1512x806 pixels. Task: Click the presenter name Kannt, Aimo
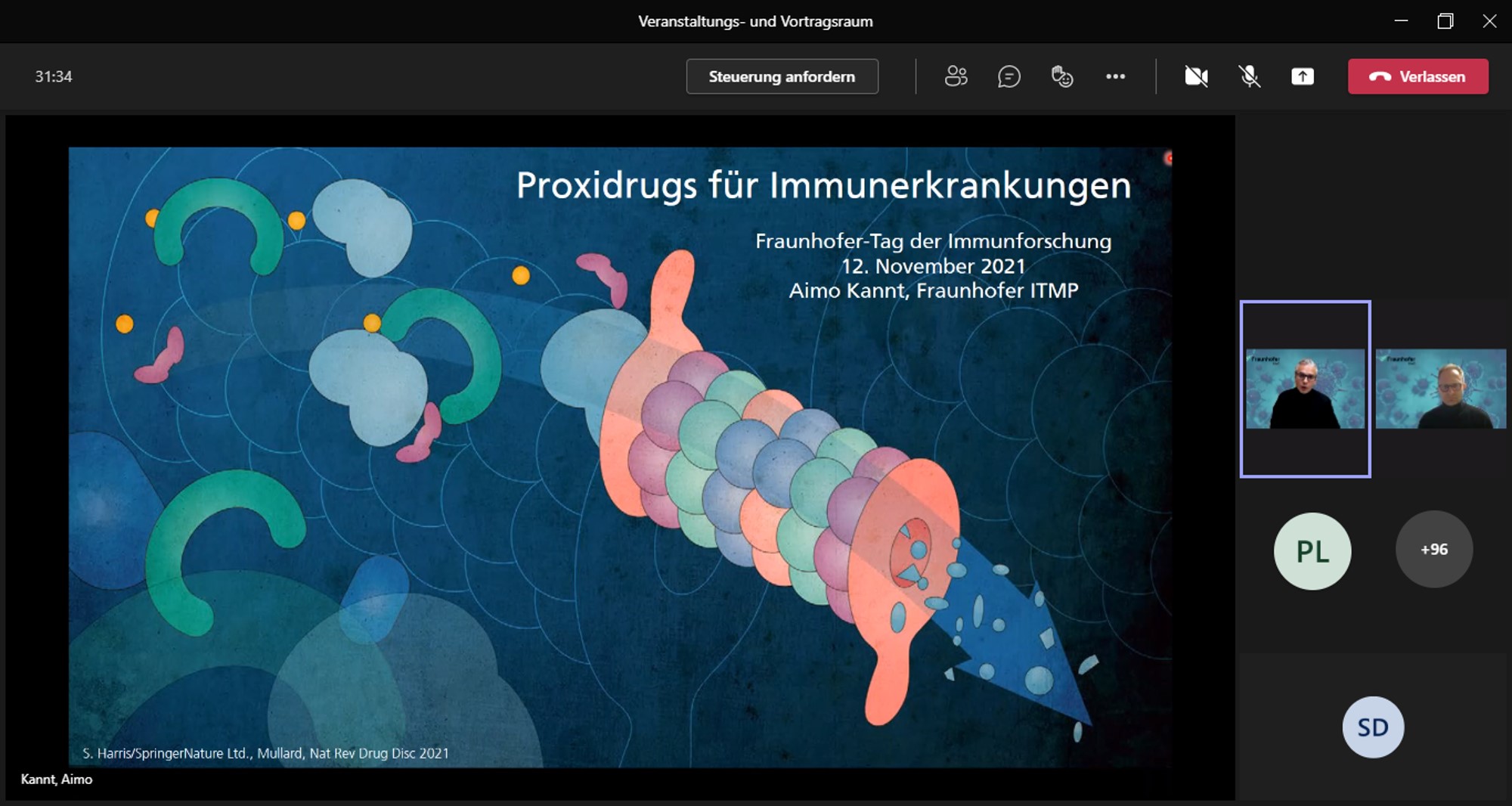(57, 780)
